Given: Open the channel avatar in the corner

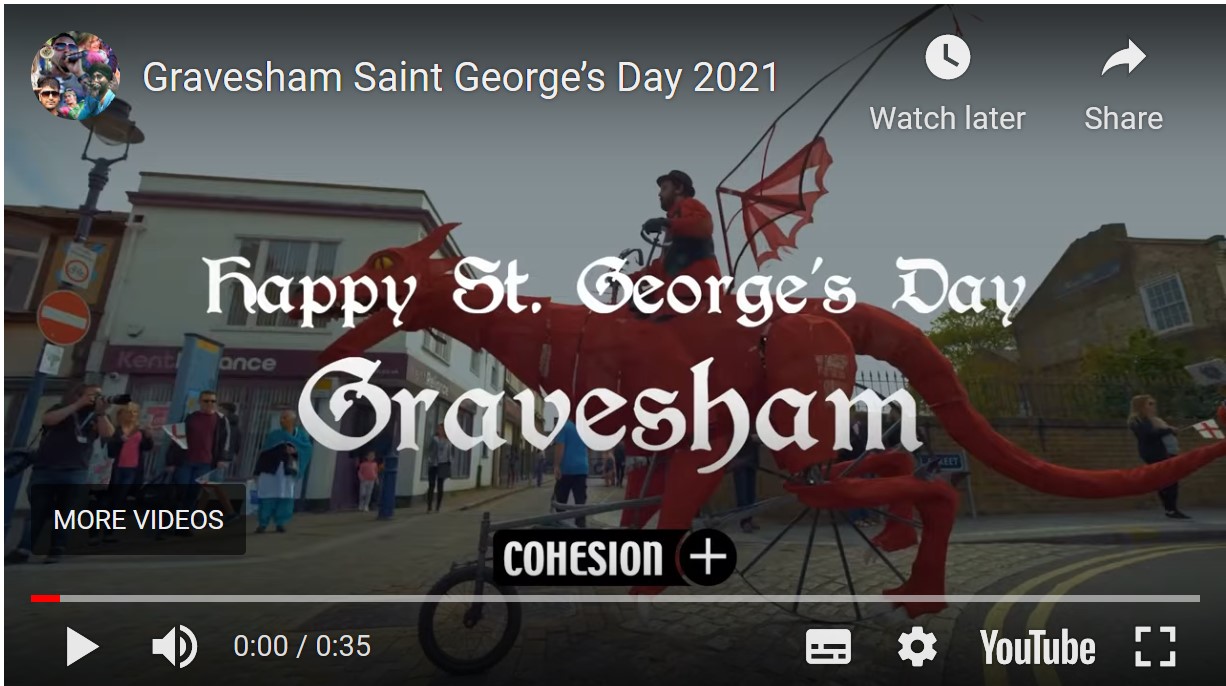Looking at the screenshot, I should click(x=75, y=77).
